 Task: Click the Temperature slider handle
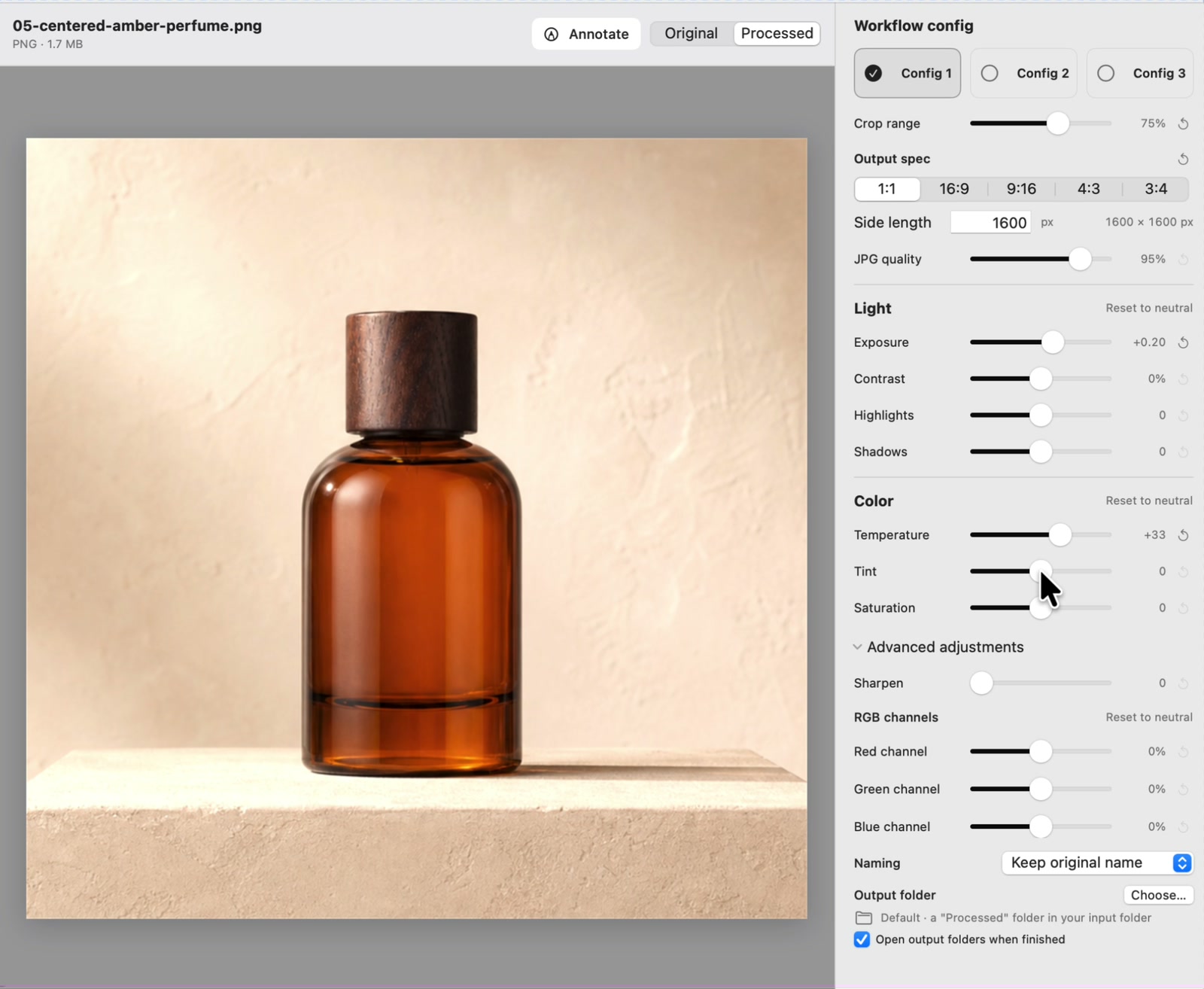pyautogui.click(x=1060, y=535)
